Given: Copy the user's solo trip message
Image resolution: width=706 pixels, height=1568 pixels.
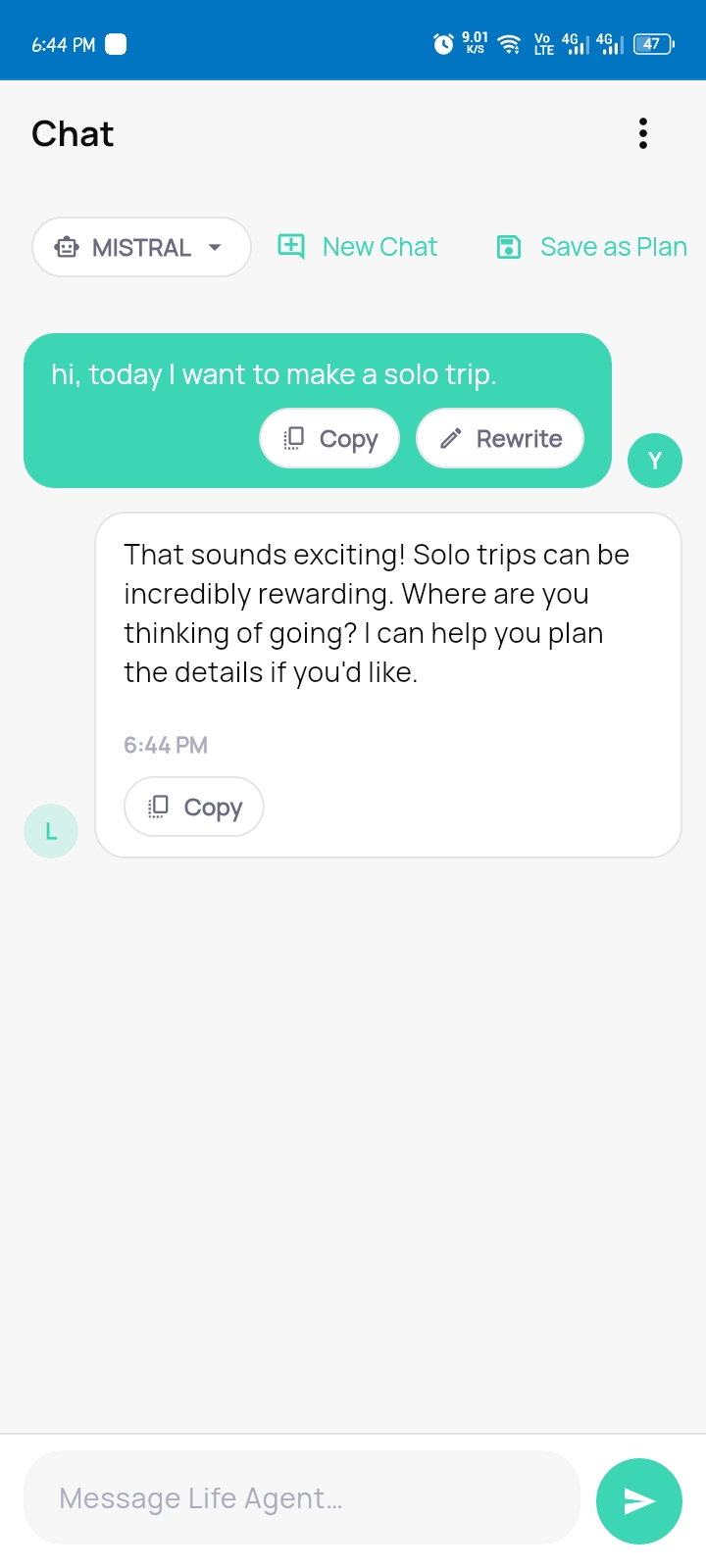Looking at the screenshot, I should 329,438.
